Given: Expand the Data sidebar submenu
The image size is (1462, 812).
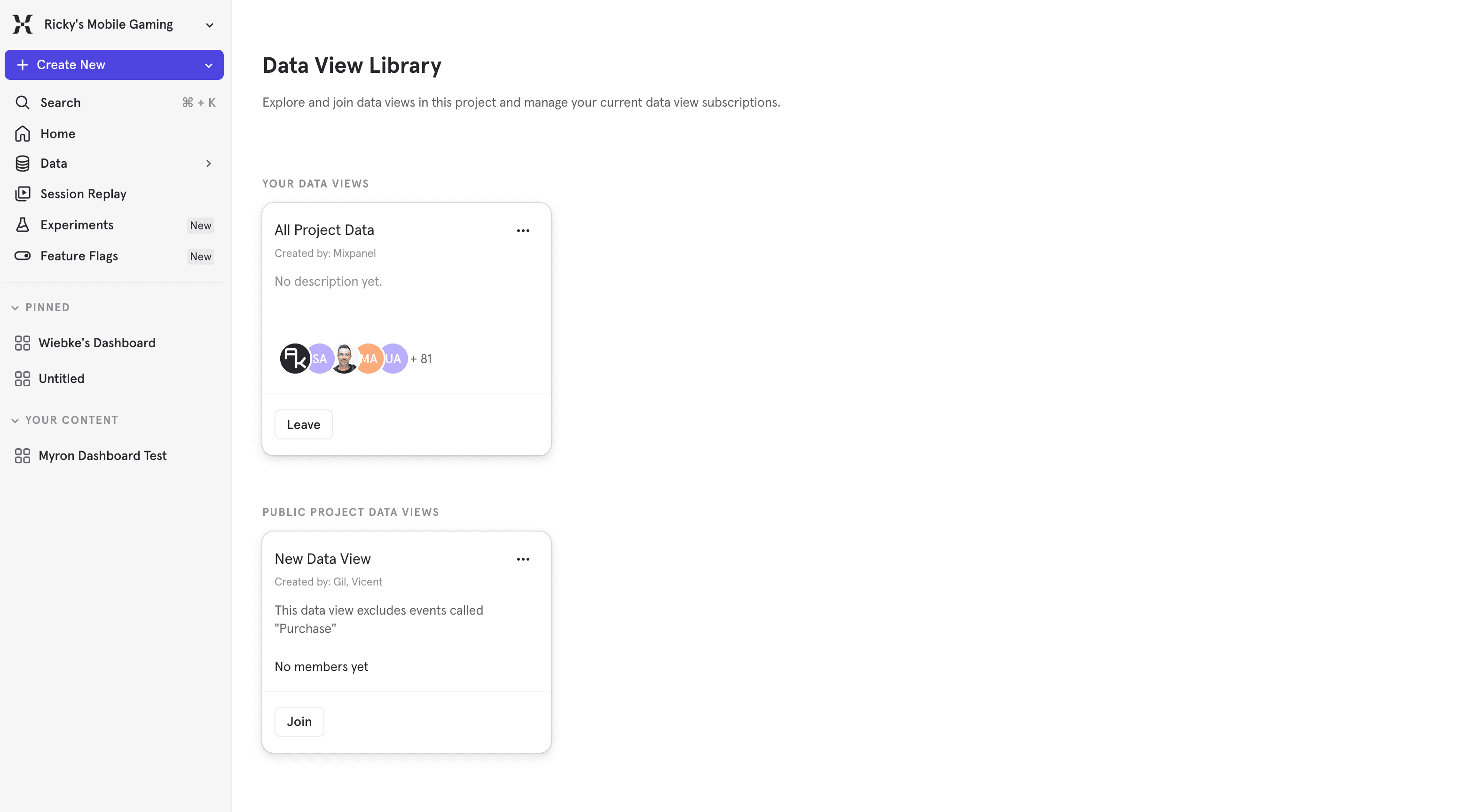Looking at the screenshot, I should [x=208, y=164].
